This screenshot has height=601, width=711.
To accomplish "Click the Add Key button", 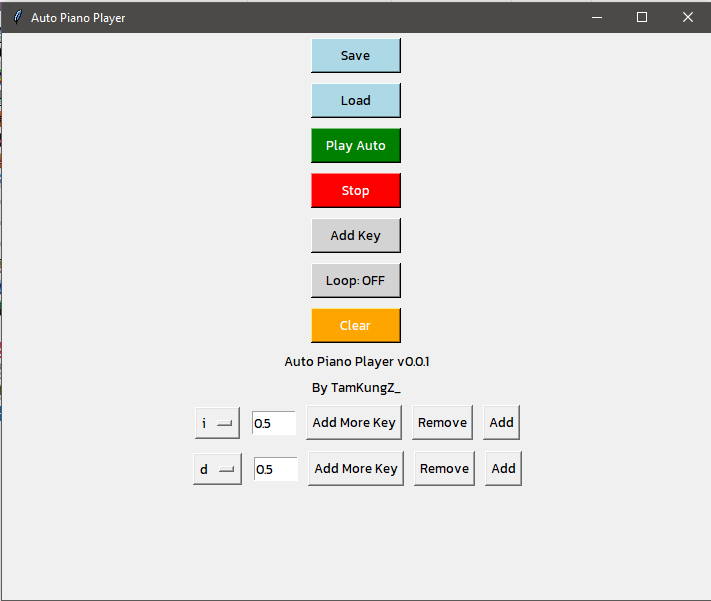I will [x=356, y=235].
